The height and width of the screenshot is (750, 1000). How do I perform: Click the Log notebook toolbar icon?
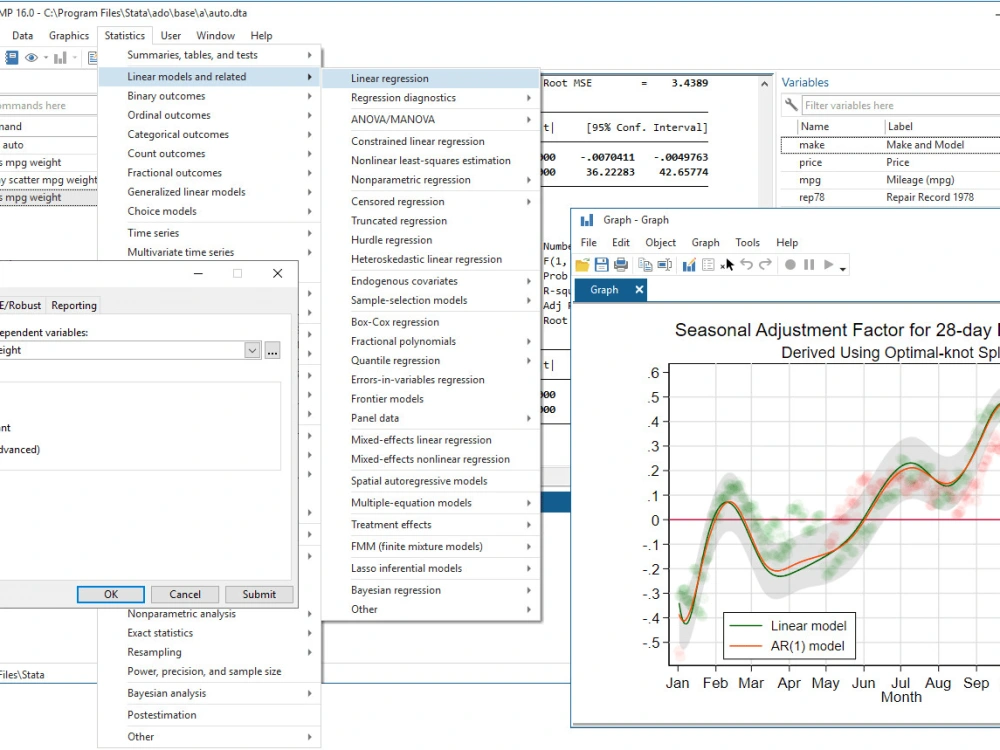click(11, 58)
